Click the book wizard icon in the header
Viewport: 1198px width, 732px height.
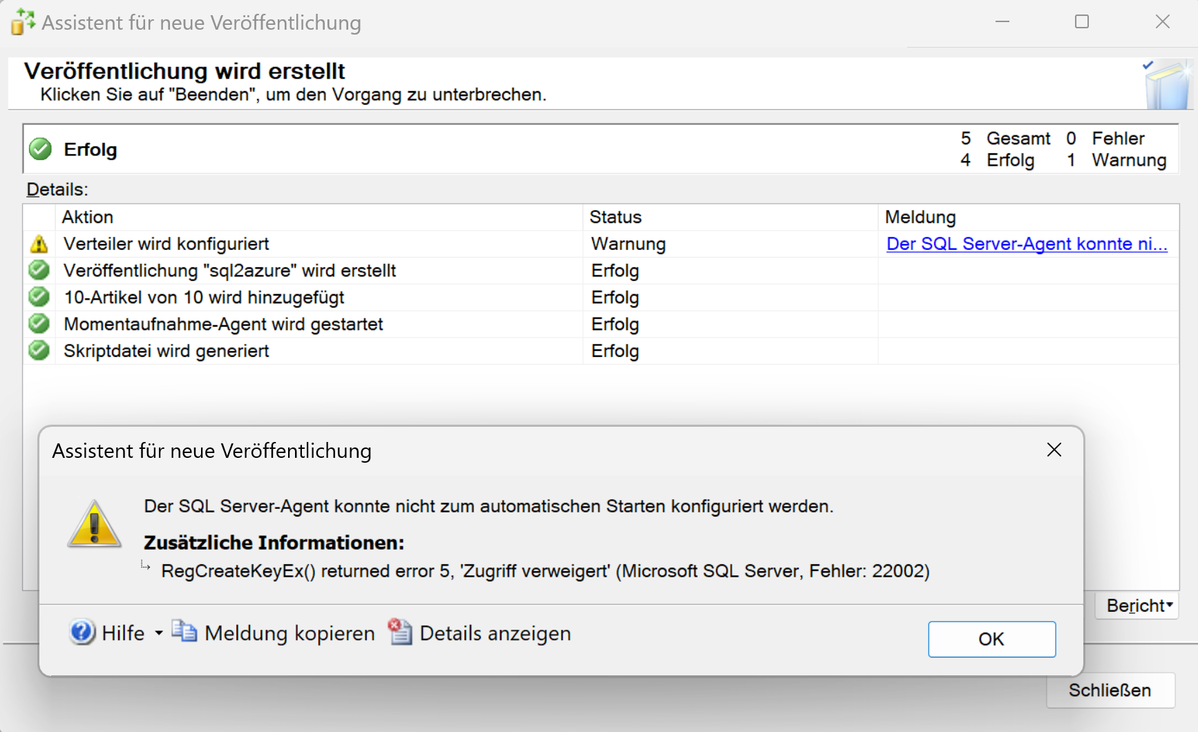coord(1167,84)
